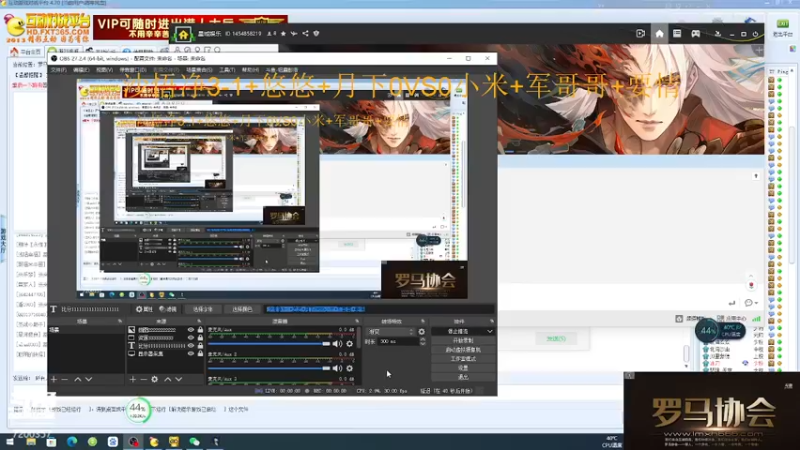The image size is (800, 450).
Task: Open gear settings for second audio mixer channel
Action: (x=349, y=368)
